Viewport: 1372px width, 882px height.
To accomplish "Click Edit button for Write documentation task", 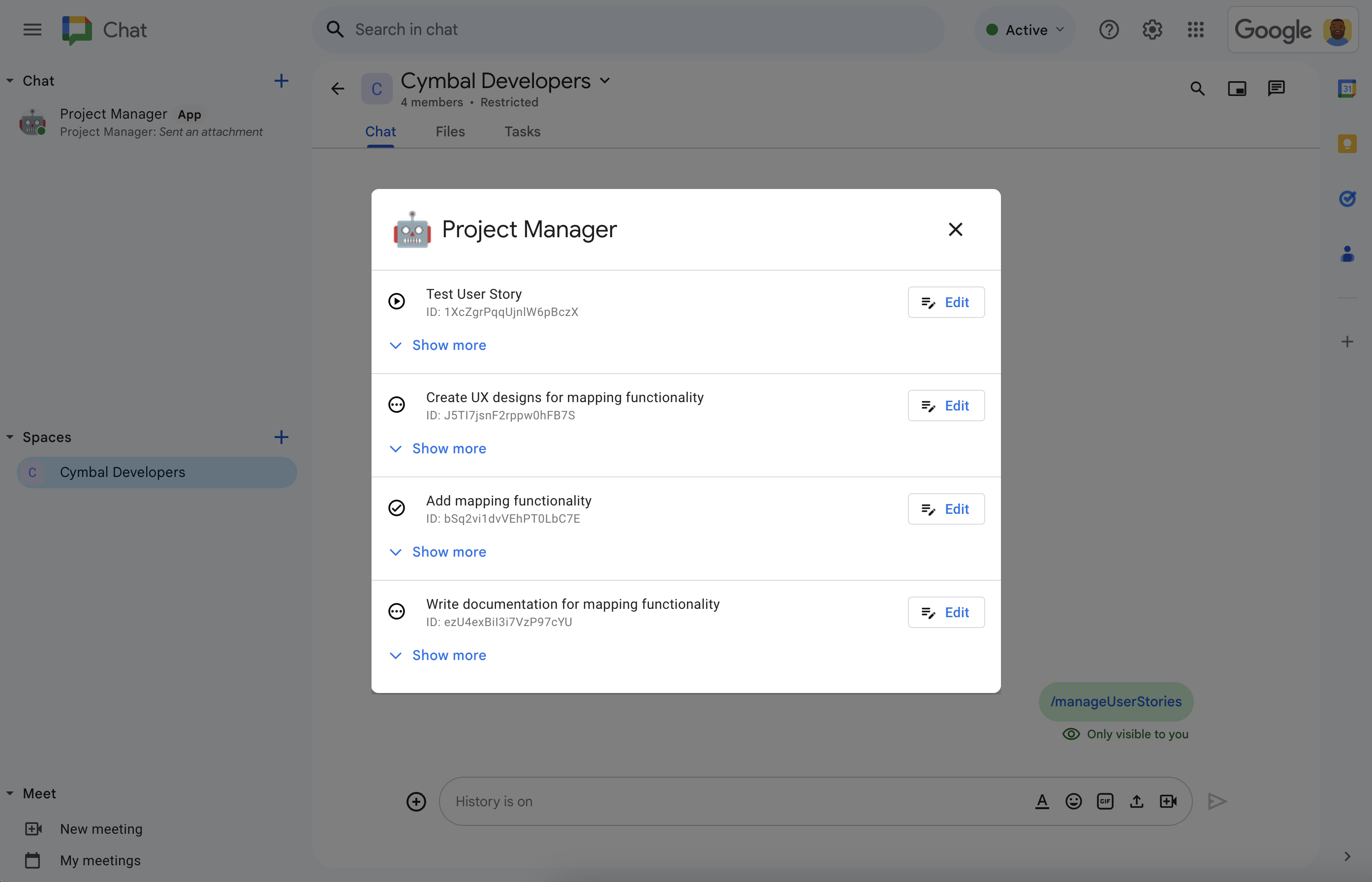I will [x=945, y=612].
